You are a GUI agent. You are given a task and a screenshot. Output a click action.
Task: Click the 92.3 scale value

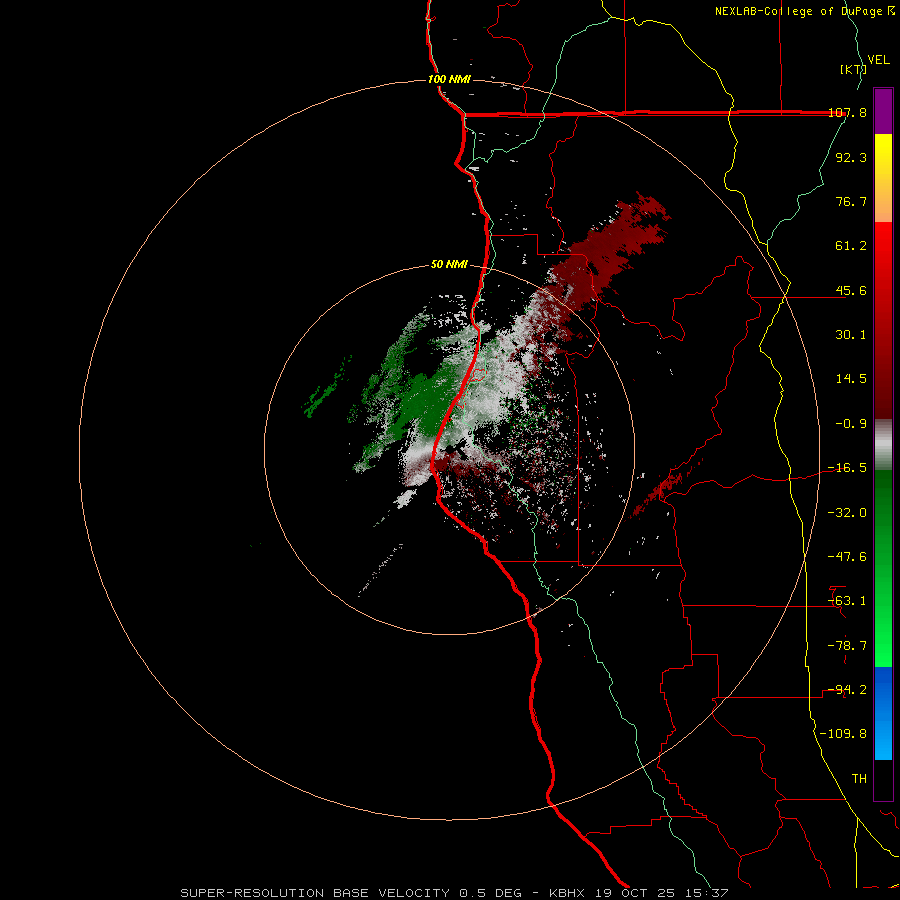pyautogui.click(x=851, y=157)
